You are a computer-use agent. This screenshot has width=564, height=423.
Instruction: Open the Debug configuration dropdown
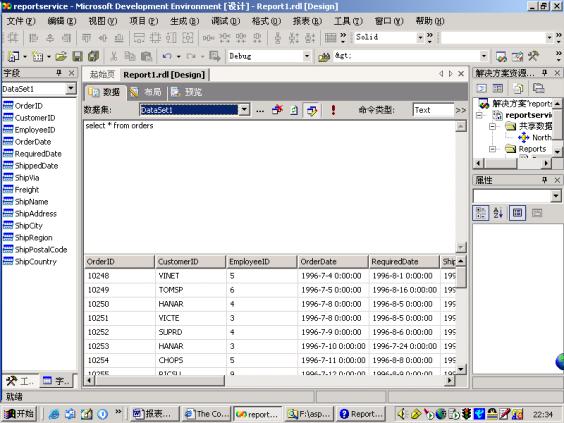point(307,56)
